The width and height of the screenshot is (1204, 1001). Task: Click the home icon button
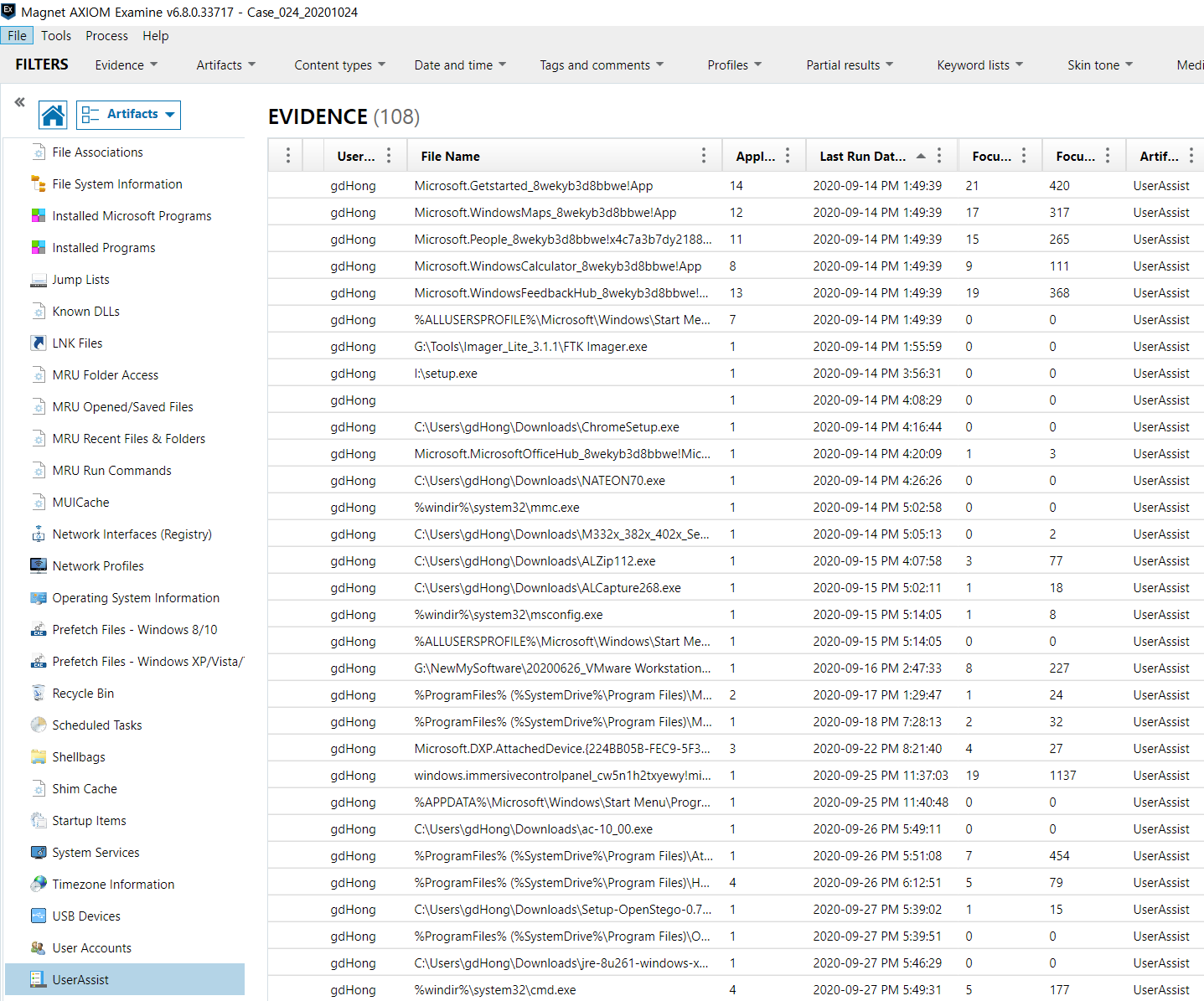[54, 115]
